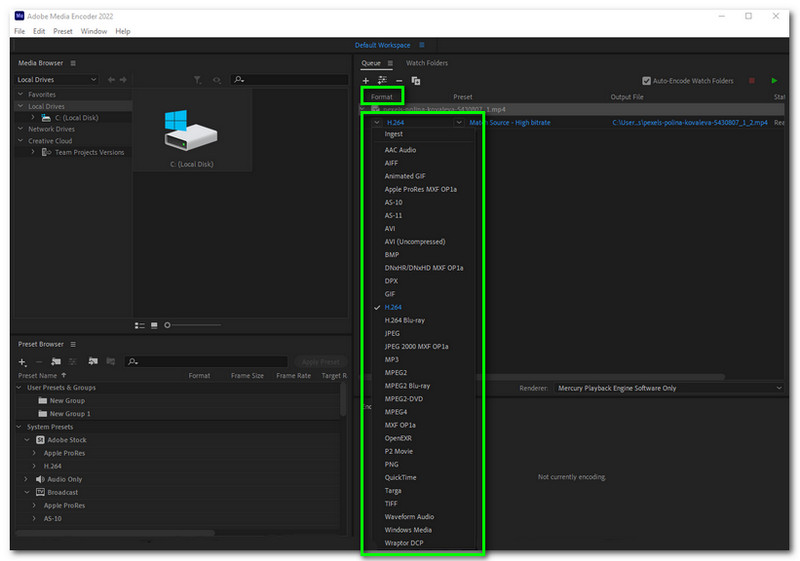This screenshot has height=561, width=800.
Task: Click Create New Preset plus icon
Action: [22, 361]
